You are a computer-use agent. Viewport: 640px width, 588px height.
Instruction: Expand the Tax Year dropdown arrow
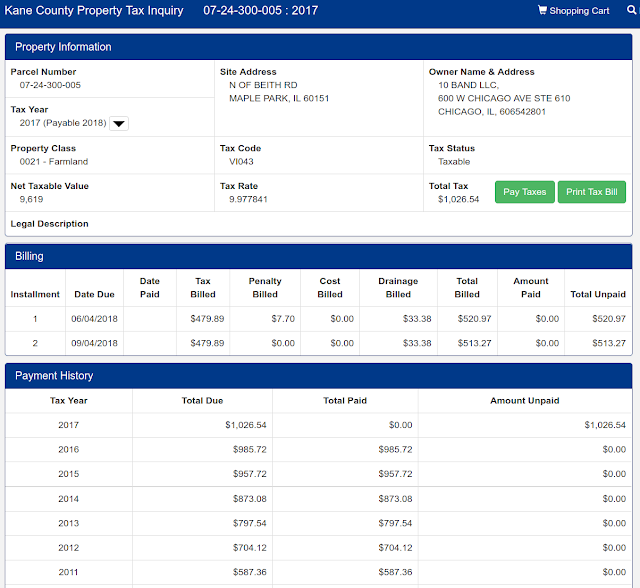tap(119, 124)
